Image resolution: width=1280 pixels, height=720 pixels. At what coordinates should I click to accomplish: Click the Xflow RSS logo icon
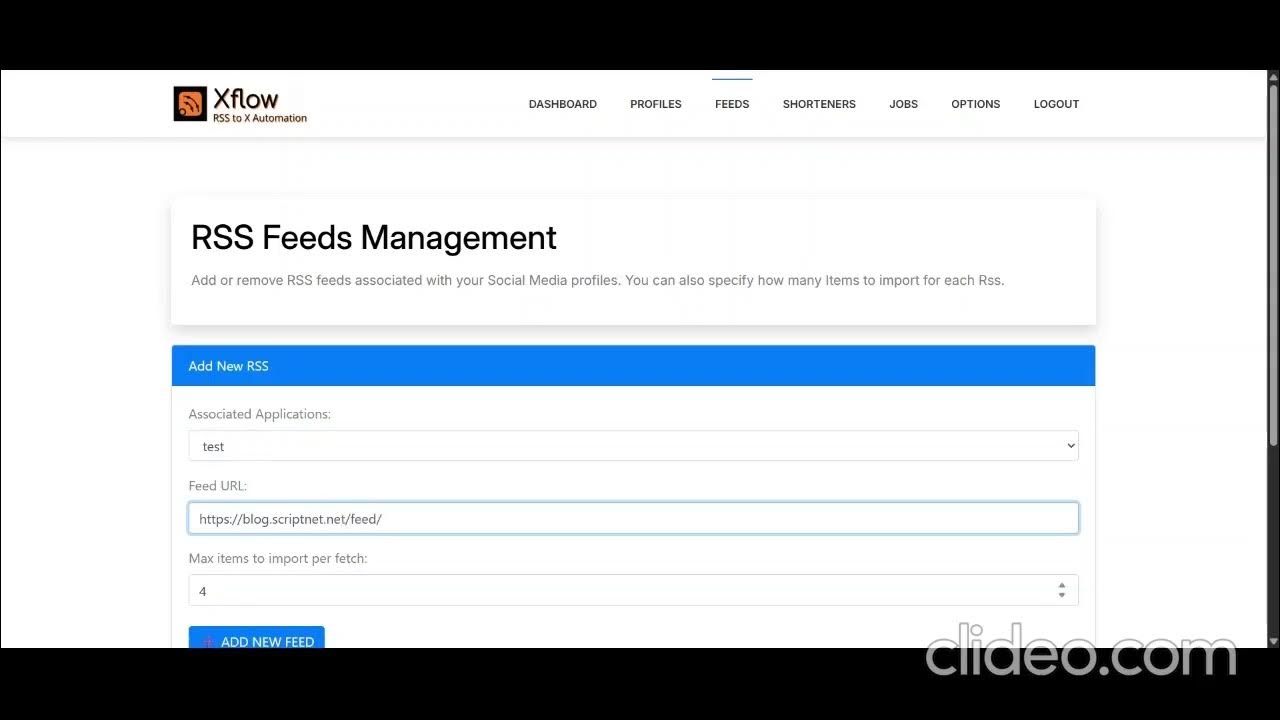tap(190, 104)
